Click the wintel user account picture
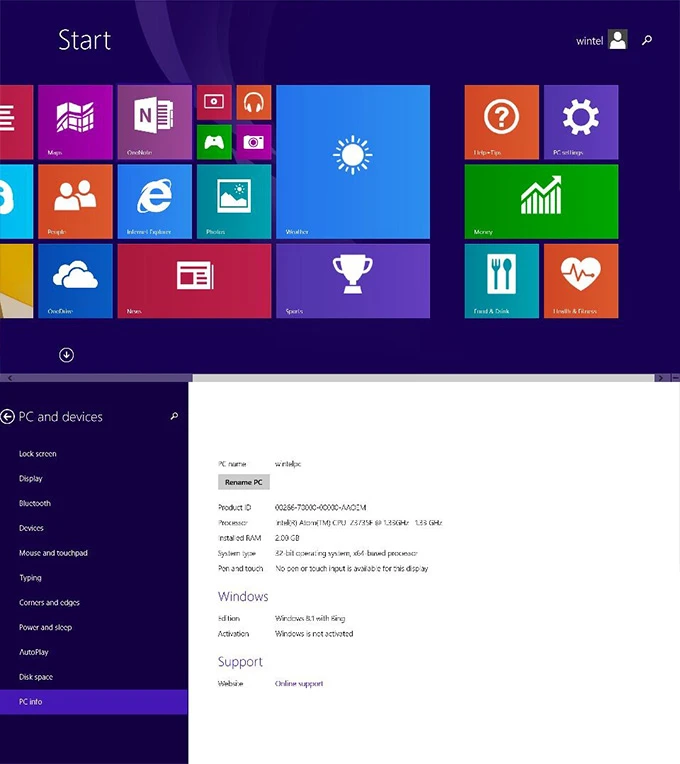 pyautogui.click(x=618, y=39)
